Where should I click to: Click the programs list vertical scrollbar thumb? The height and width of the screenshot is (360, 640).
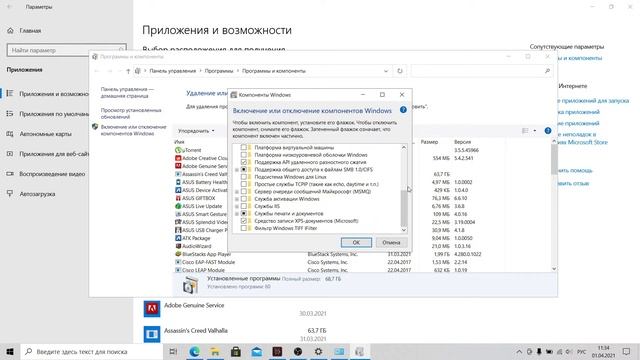point(554,159)
